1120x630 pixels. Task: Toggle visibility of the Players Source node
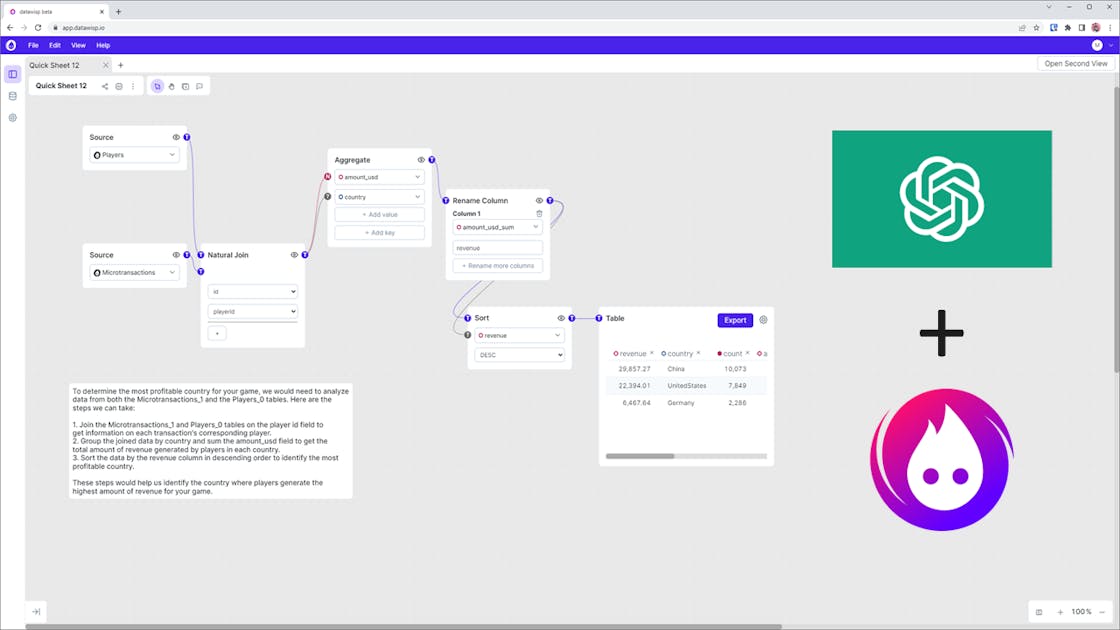tap(176, 137)
